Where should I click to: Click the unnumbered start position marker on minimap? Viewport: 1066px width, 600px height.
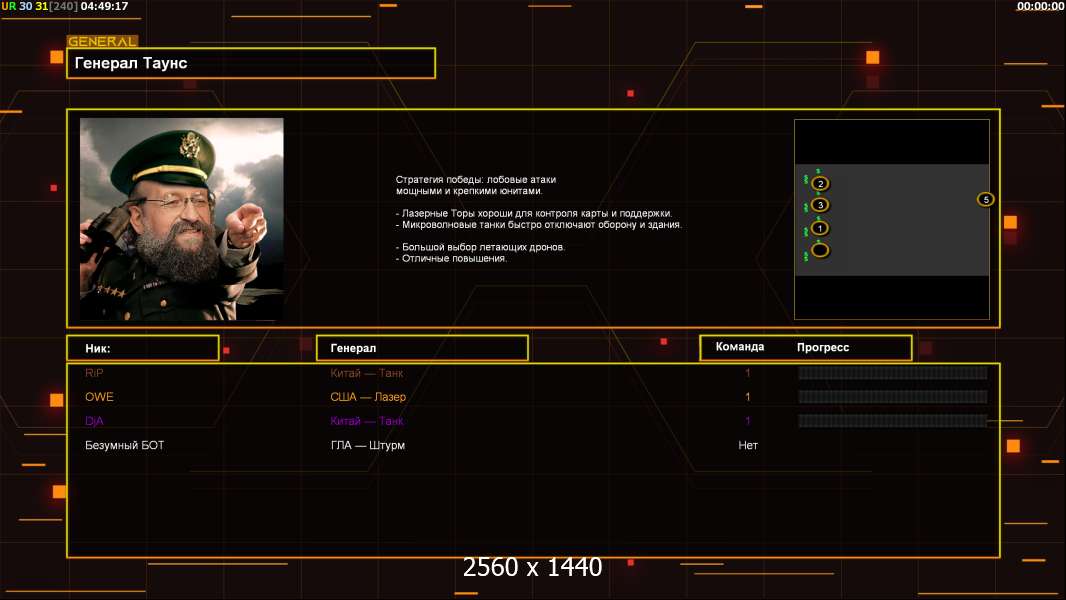point(821,250)
